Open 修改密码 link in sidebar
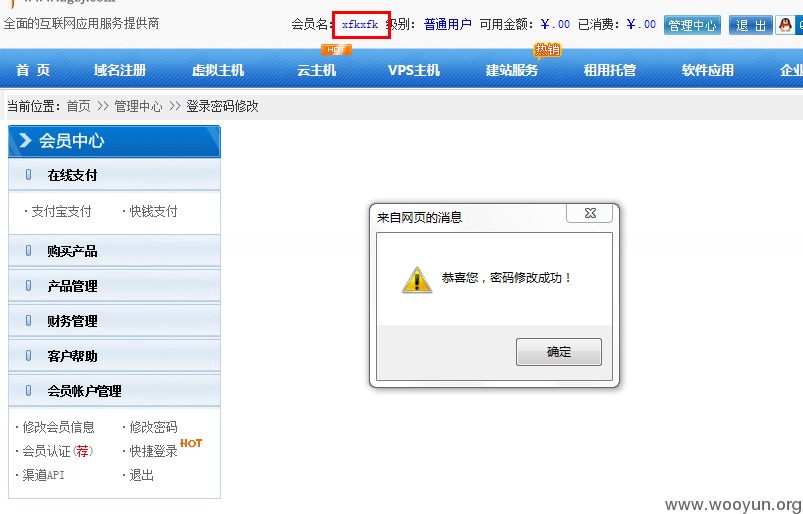 (153, 427)
